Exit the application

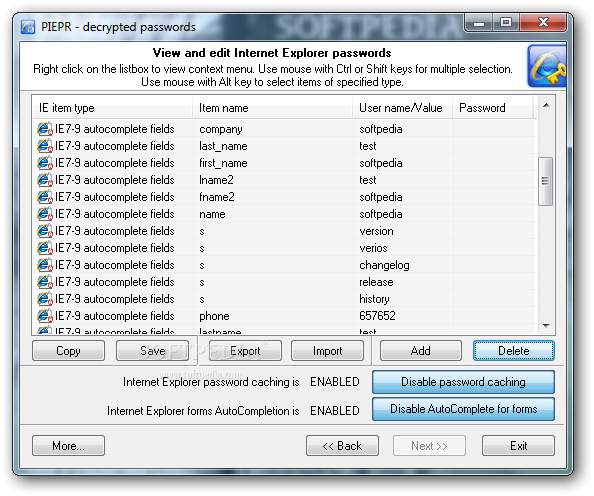coord(518,446)
